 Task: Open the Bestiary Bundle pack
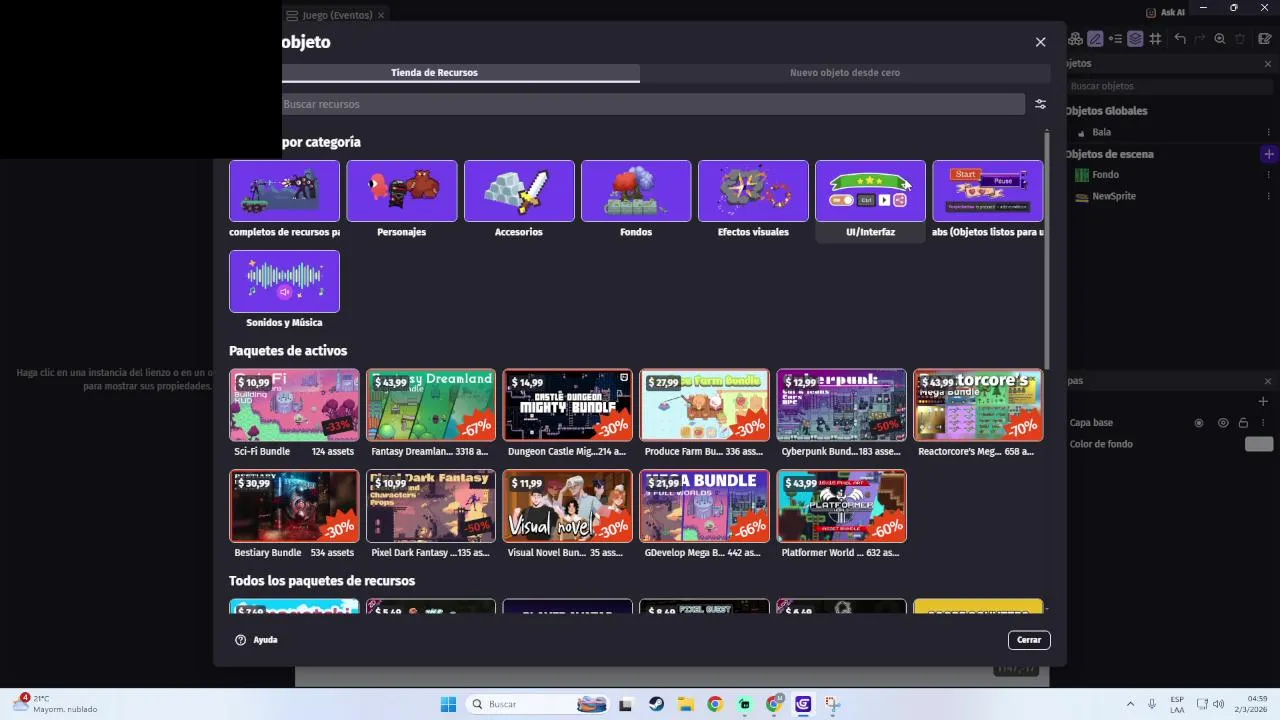[x=294, y=514]
